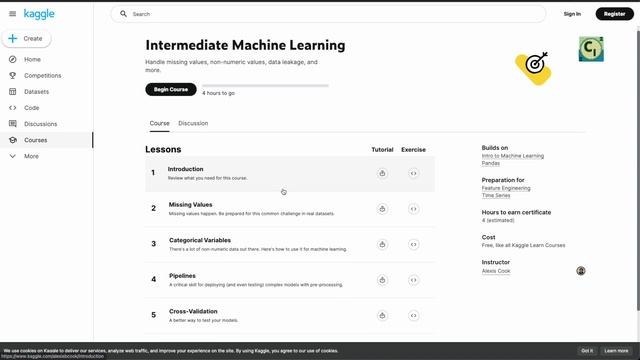Open the Introduction lesson tutorial icon
640x360 pixels.
point(382,173)
